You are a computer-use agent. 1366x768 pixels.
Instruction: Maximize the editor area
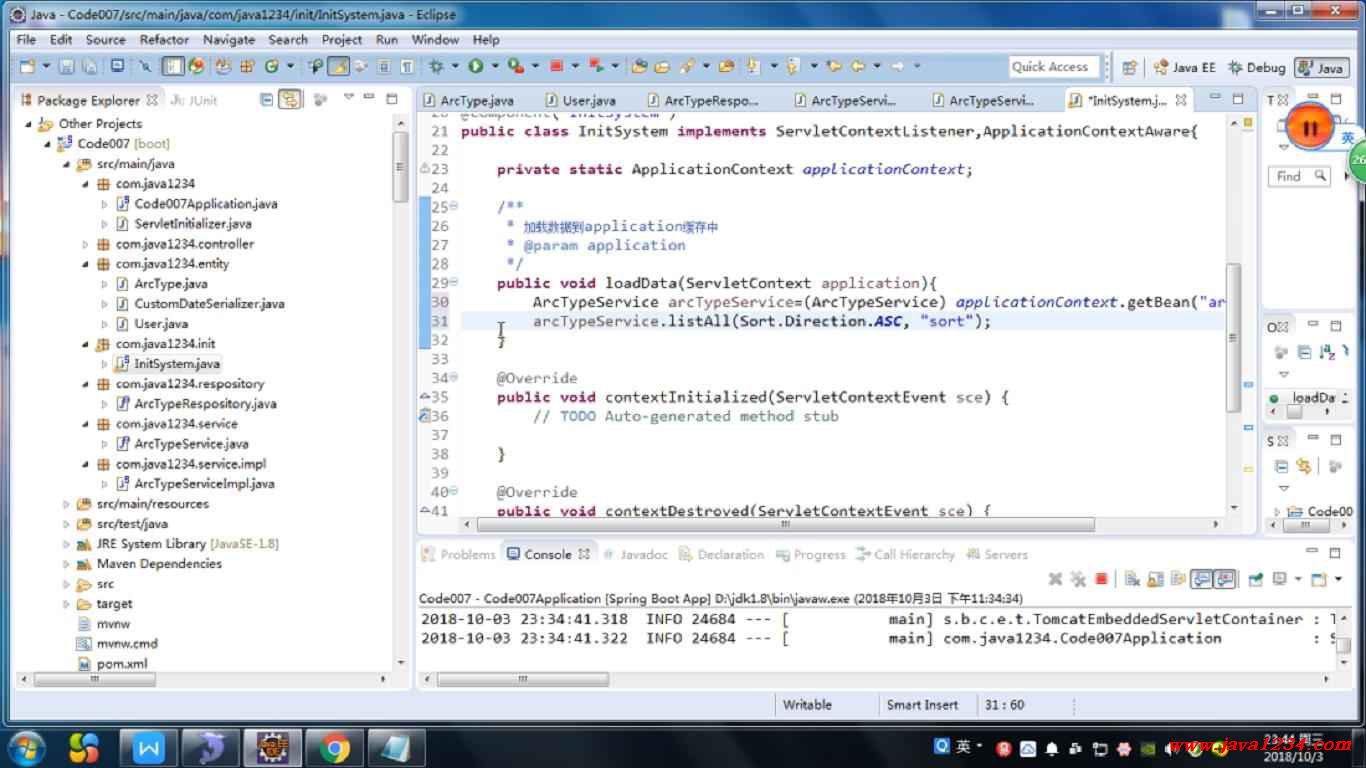[x=1239, y=98]
